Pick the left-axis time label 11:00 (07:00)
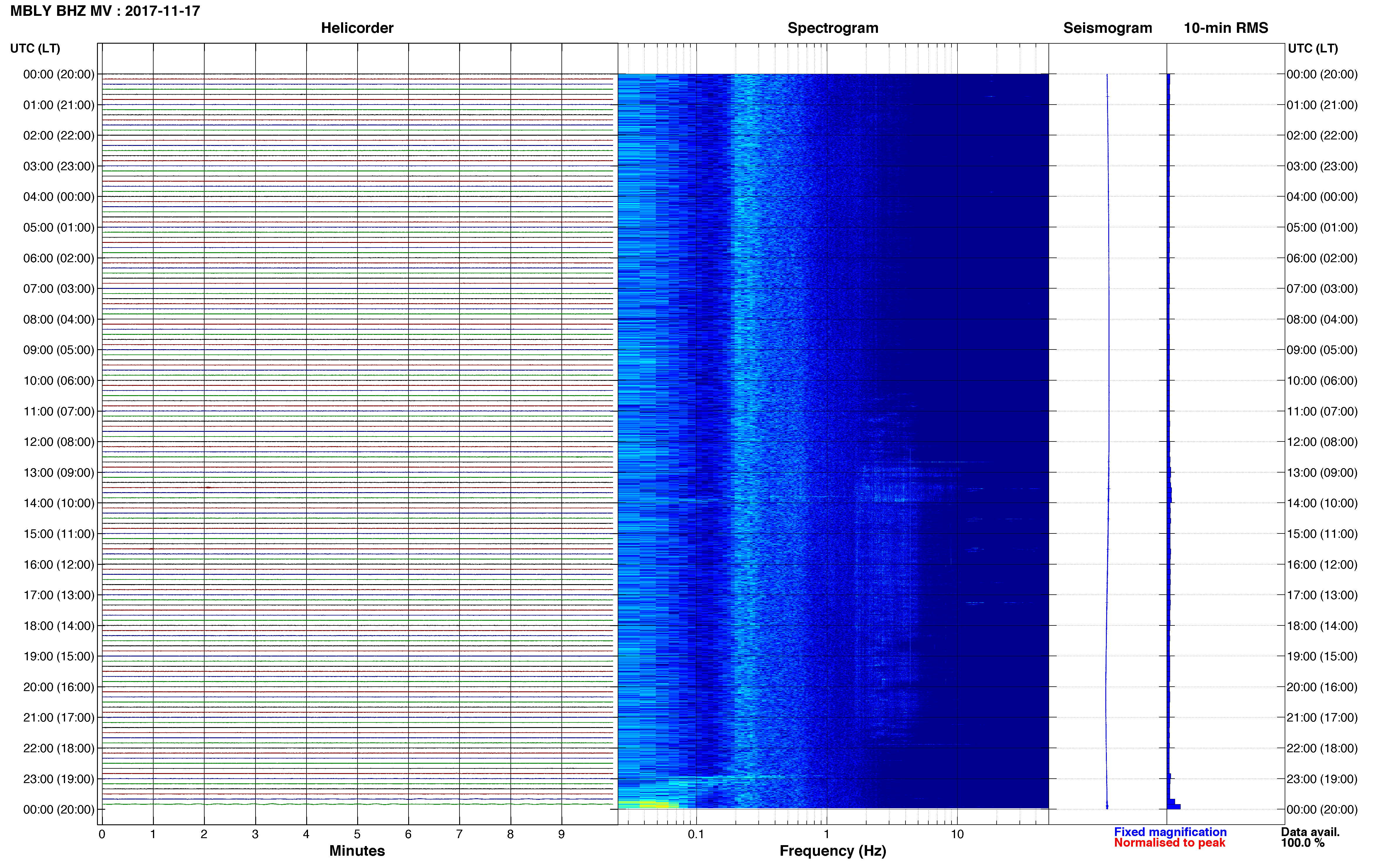This screenshot has width=1389, height=868. click(59, 411)
